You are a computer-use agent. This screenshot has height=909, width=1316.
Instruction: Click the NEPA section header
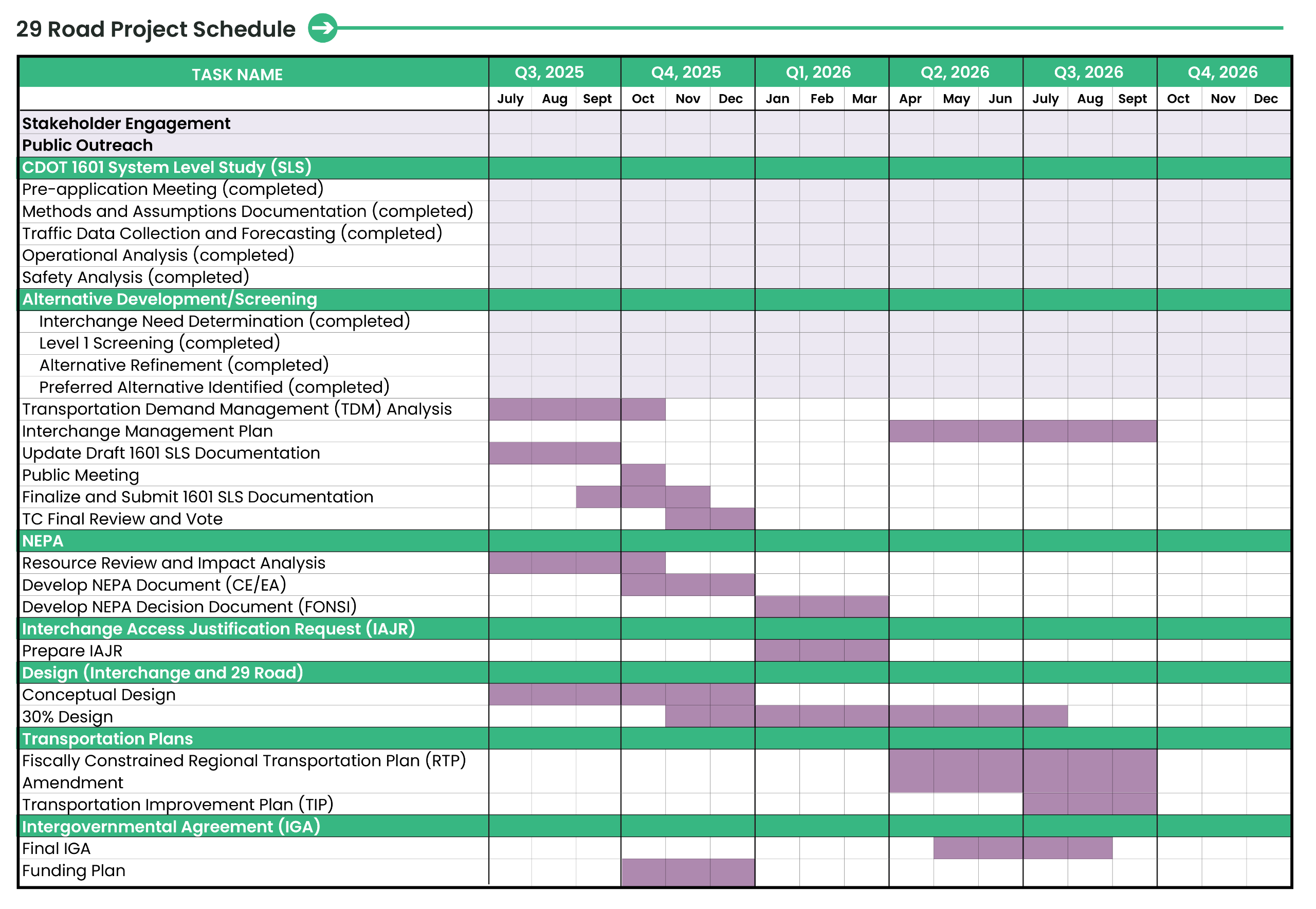point(43,540)
